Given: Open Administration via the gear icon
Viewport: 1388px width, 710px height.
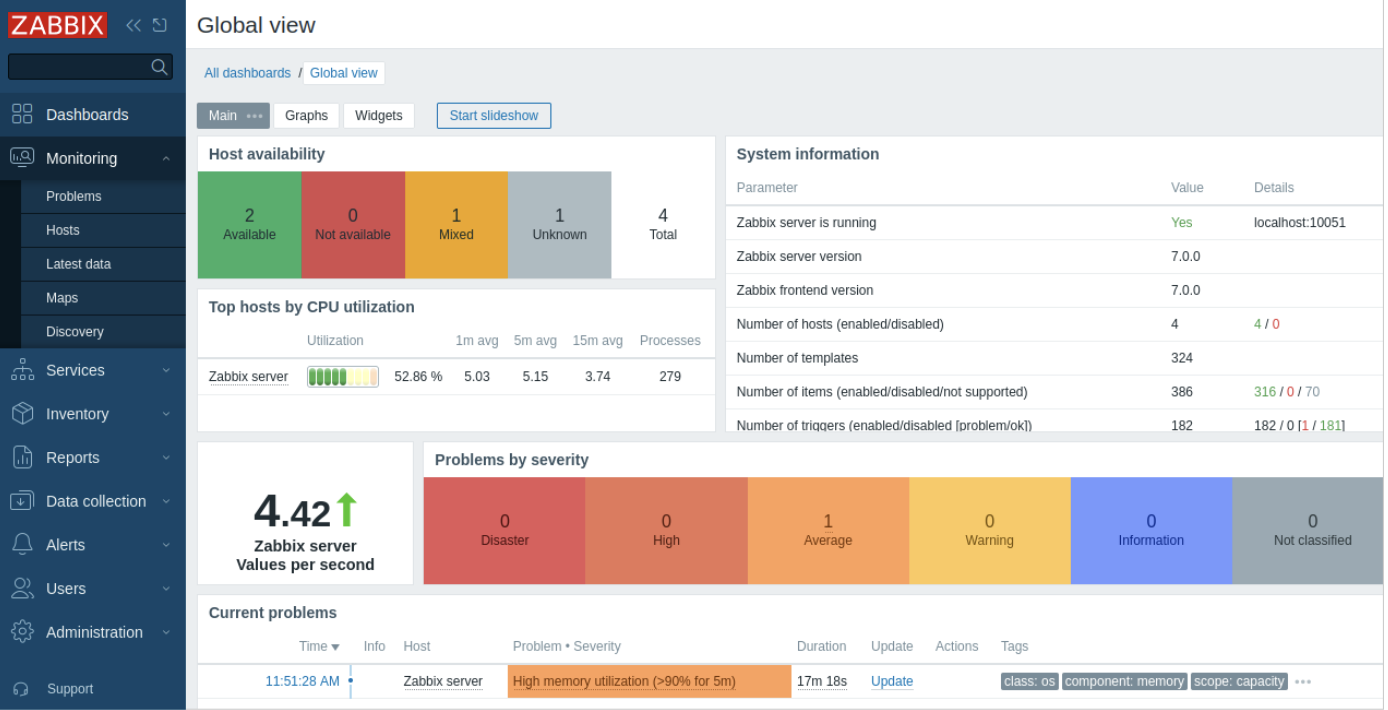Looking at the screenshot, I should click(22, 632).
